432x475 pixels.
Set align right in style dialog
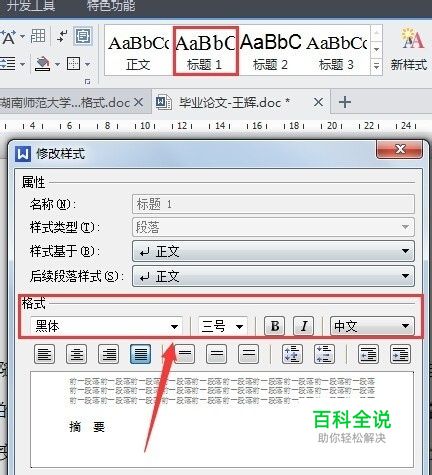point(108,354)
